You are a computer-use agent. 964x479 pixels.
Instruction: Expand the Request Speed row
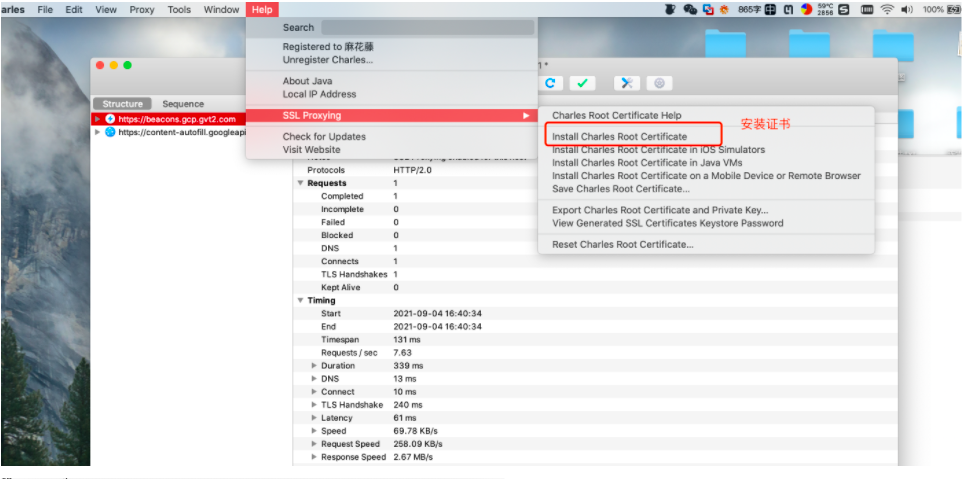point(314,444)
